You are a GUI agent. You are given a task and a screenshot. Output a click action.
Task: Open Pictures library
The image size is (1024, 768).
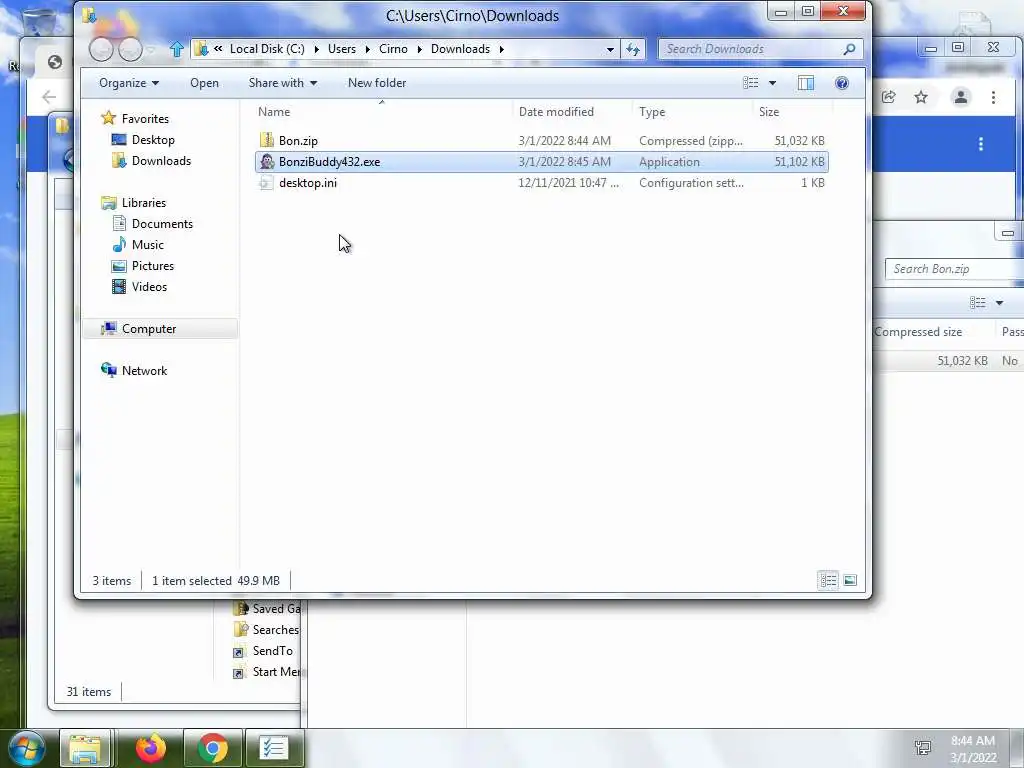click(153, 266)
